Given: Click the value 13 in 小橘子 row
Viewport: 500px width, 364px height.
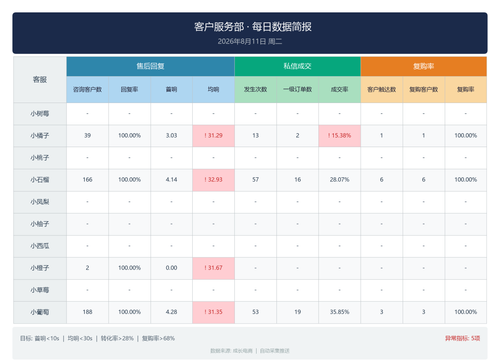Looking at the screenshot, I should (x=255, y=136).
